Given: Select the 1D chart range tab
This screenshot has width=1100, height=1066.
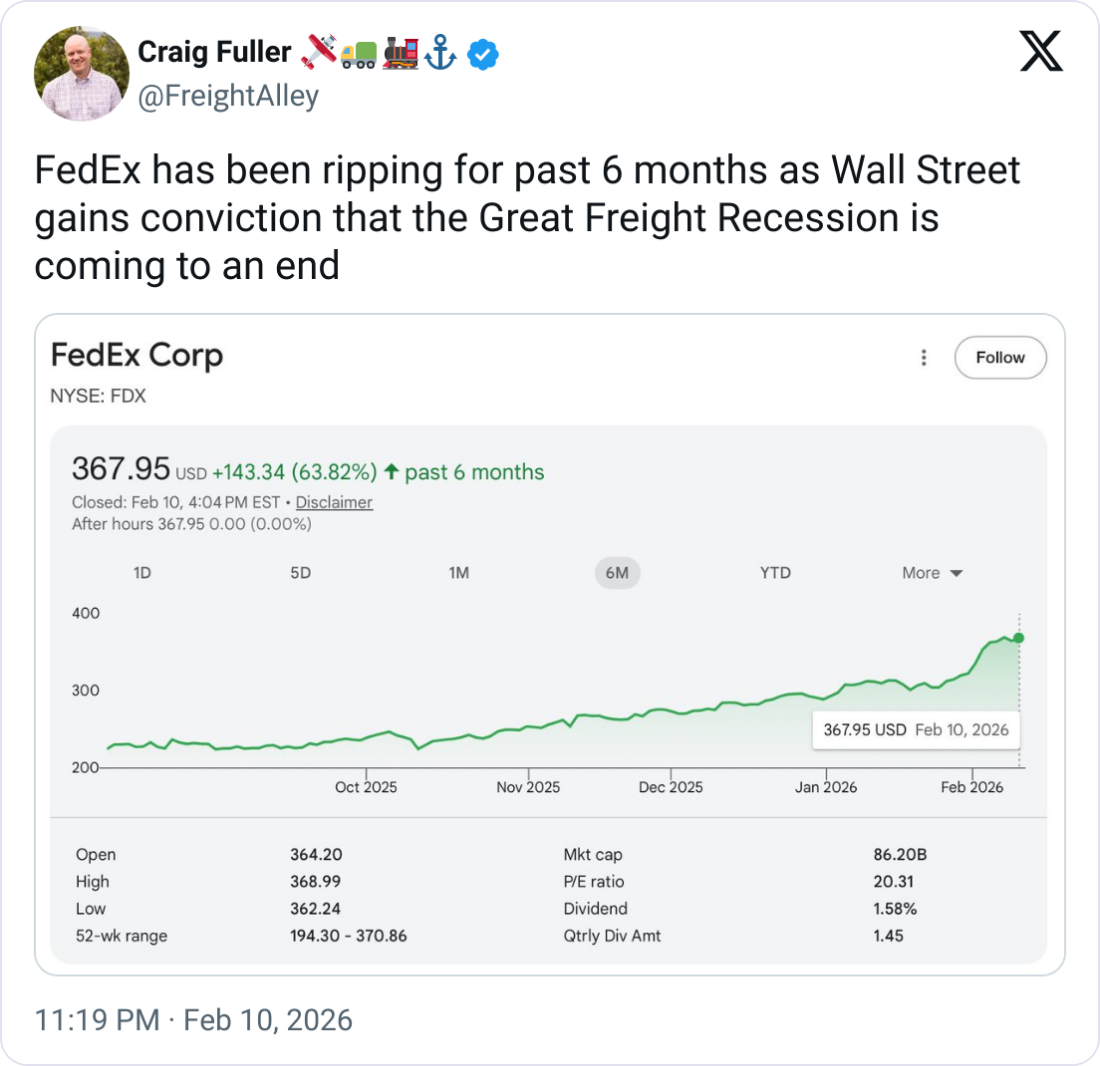Looking at the screenshot, I should (x=142, y=573).
